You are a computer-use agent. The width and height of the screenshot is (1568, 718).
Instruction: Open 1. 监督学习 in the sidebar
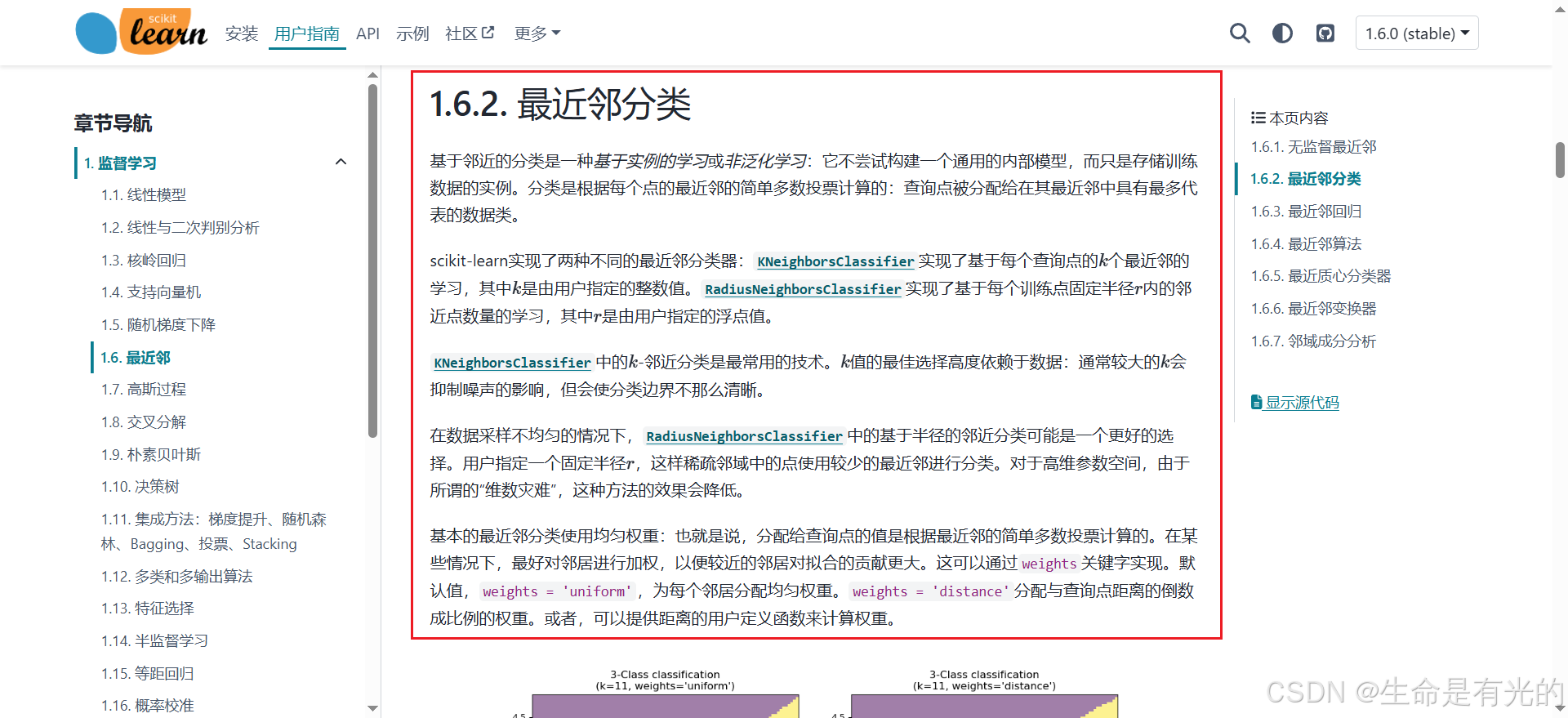coord(120,163)
